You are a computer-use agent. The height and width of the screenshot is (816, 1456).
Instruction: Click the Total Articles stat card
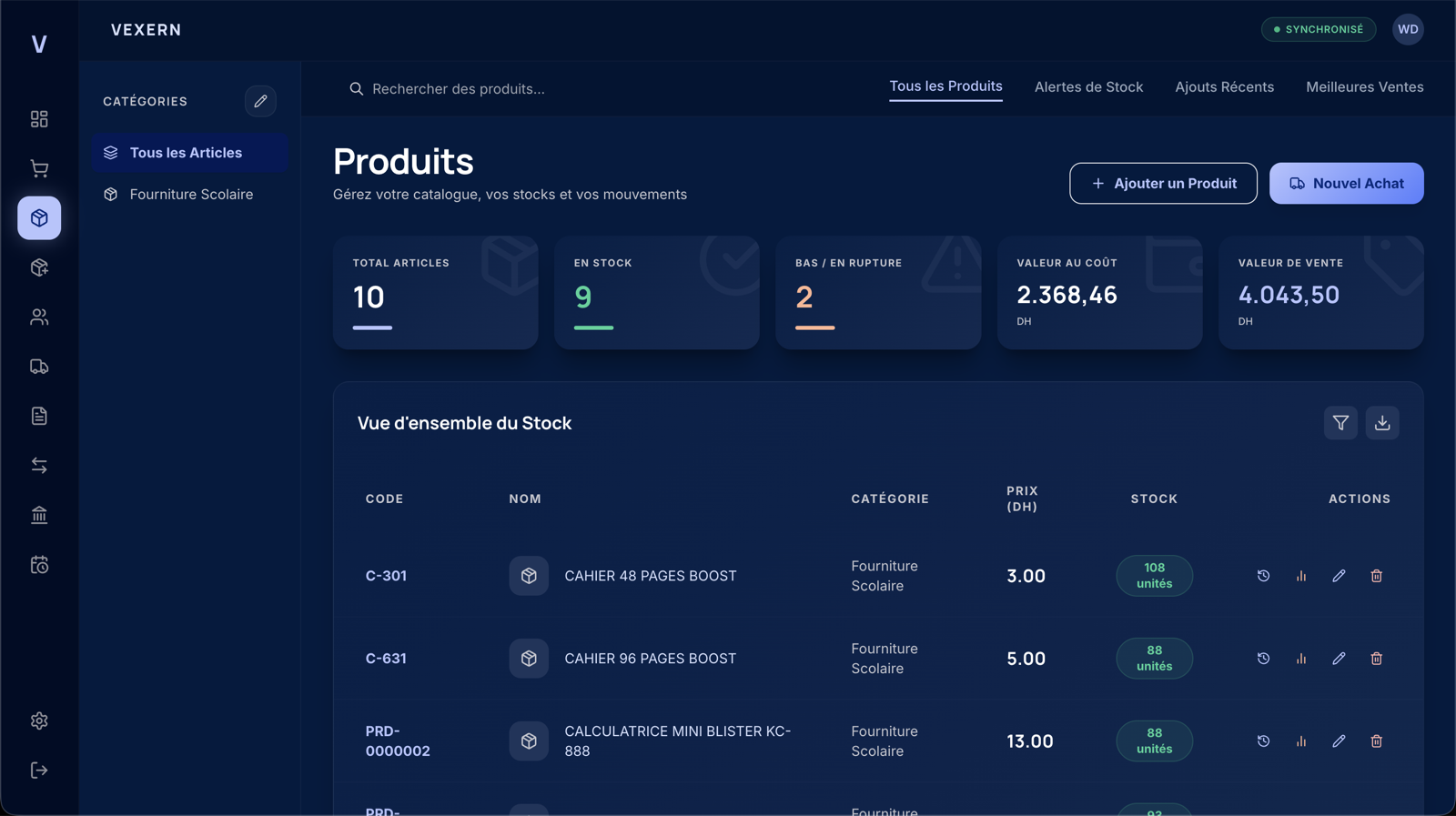coord(435,293)
